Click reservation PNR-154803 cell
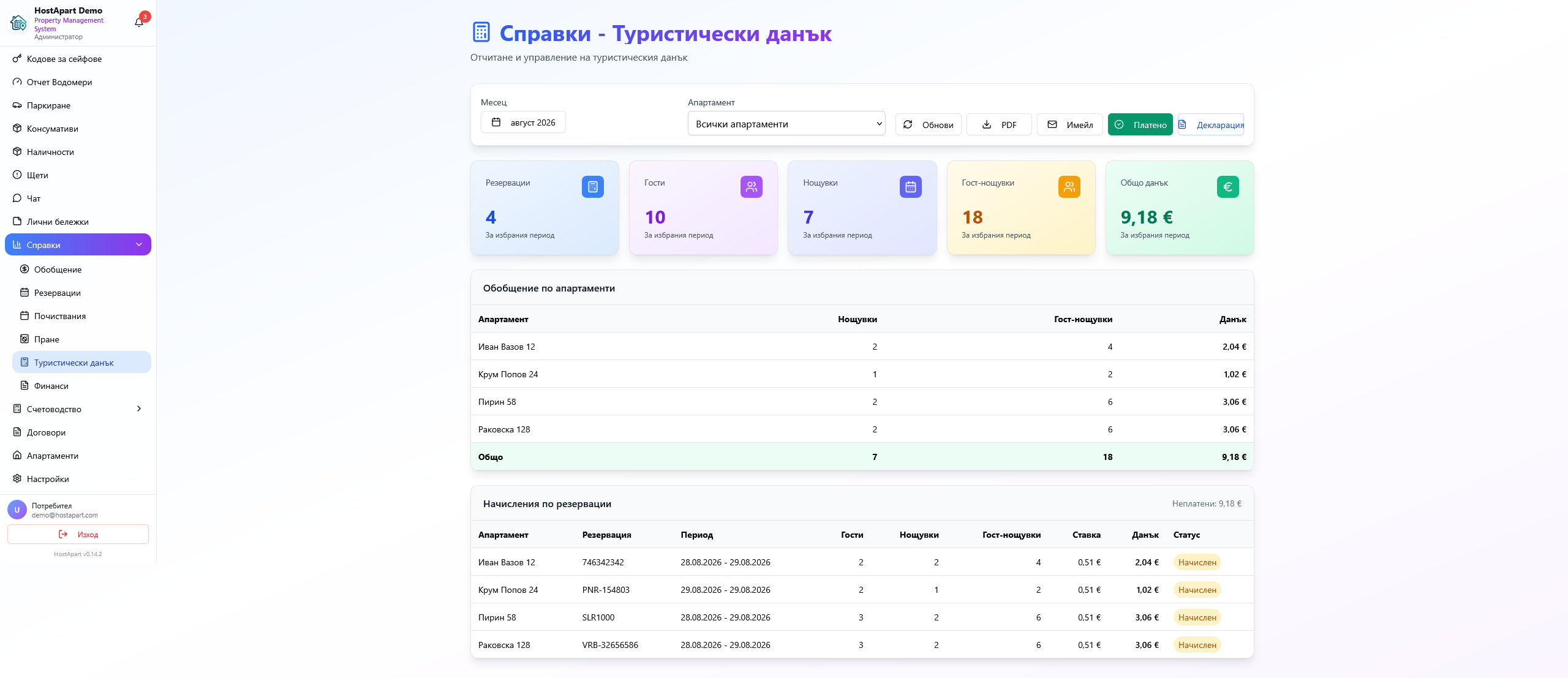 (606, 590)
